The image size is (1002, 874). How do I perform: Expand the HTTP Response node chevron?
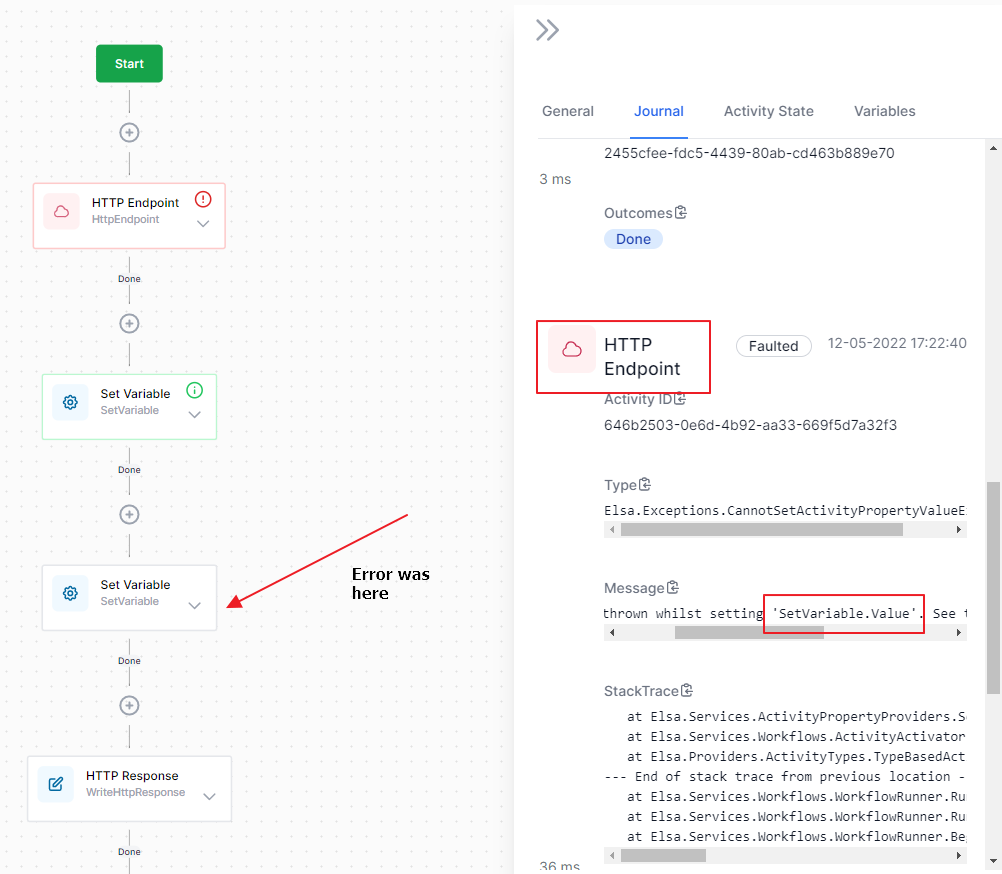tap(210, 797)
